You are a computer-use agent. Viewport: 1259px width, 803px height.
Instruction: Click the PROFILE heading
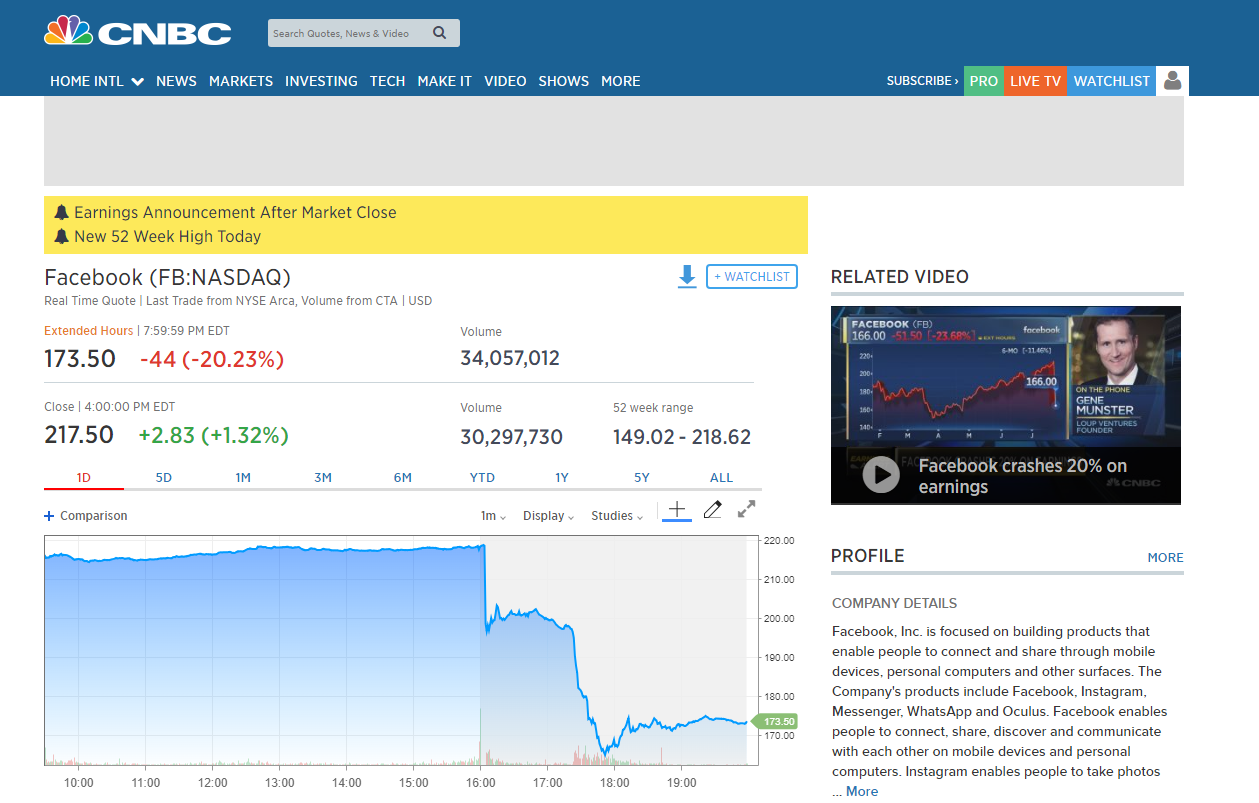click(867, 556)
